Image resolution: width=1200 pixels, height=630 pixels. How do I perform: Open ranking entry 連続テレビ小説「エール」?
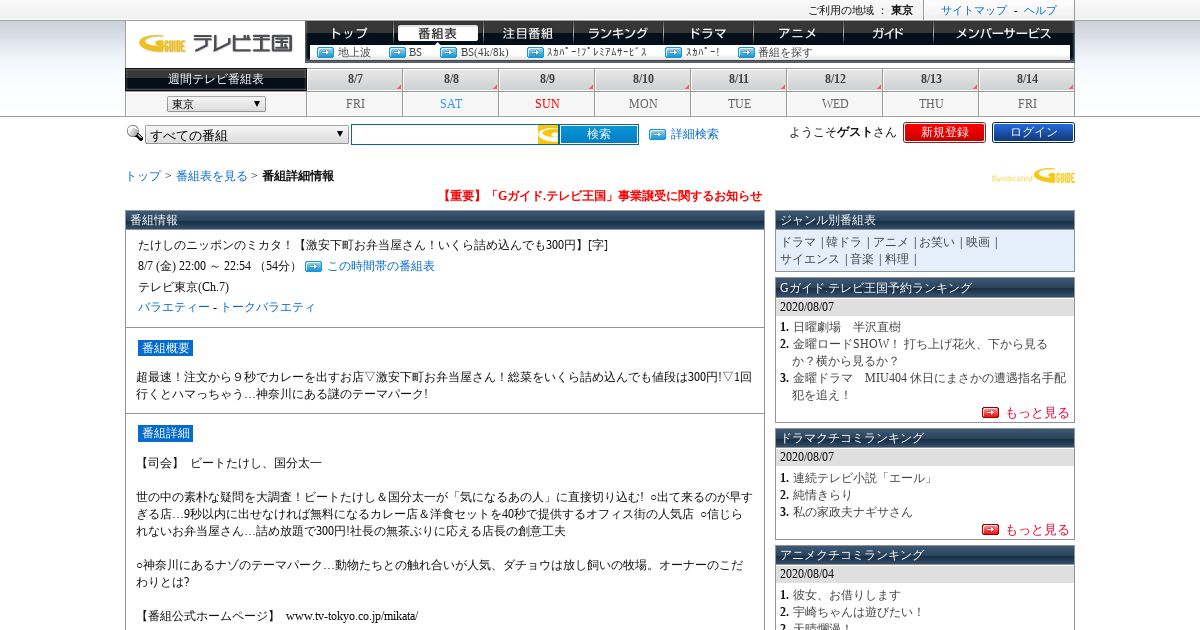pos(863,478)
